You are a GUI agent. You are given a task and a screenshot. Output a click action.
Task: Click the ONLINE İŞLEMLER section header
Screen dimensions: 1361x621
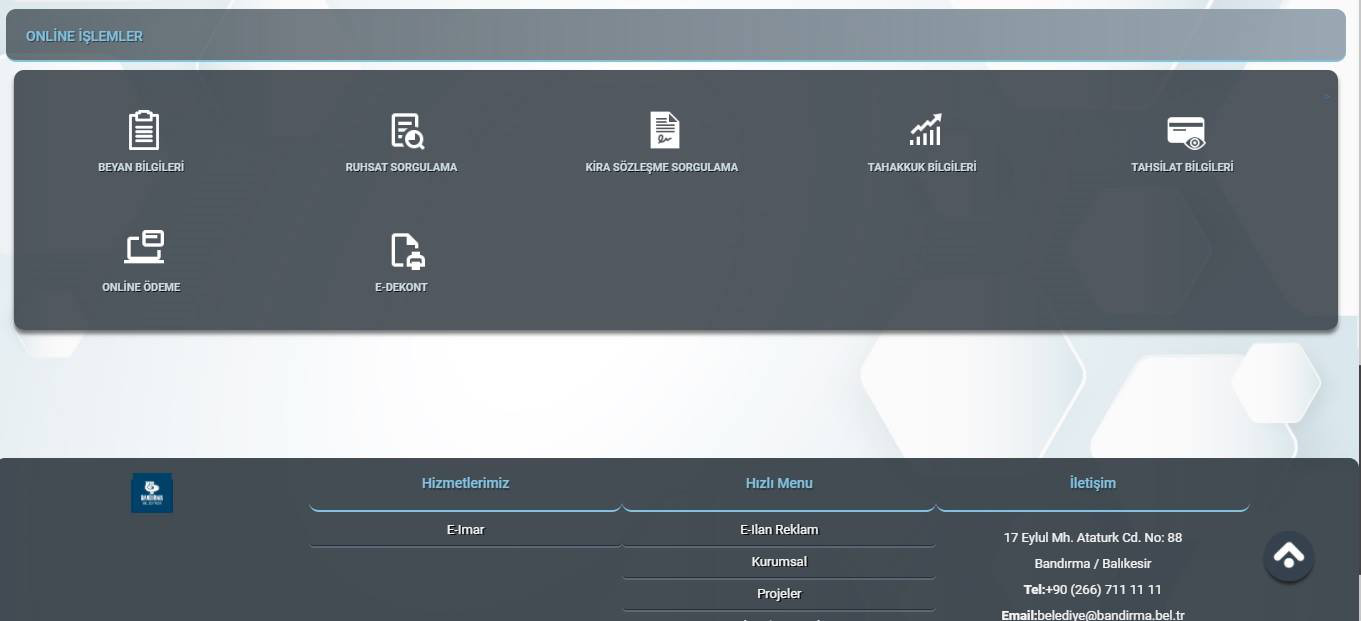[x=84, y=36]
